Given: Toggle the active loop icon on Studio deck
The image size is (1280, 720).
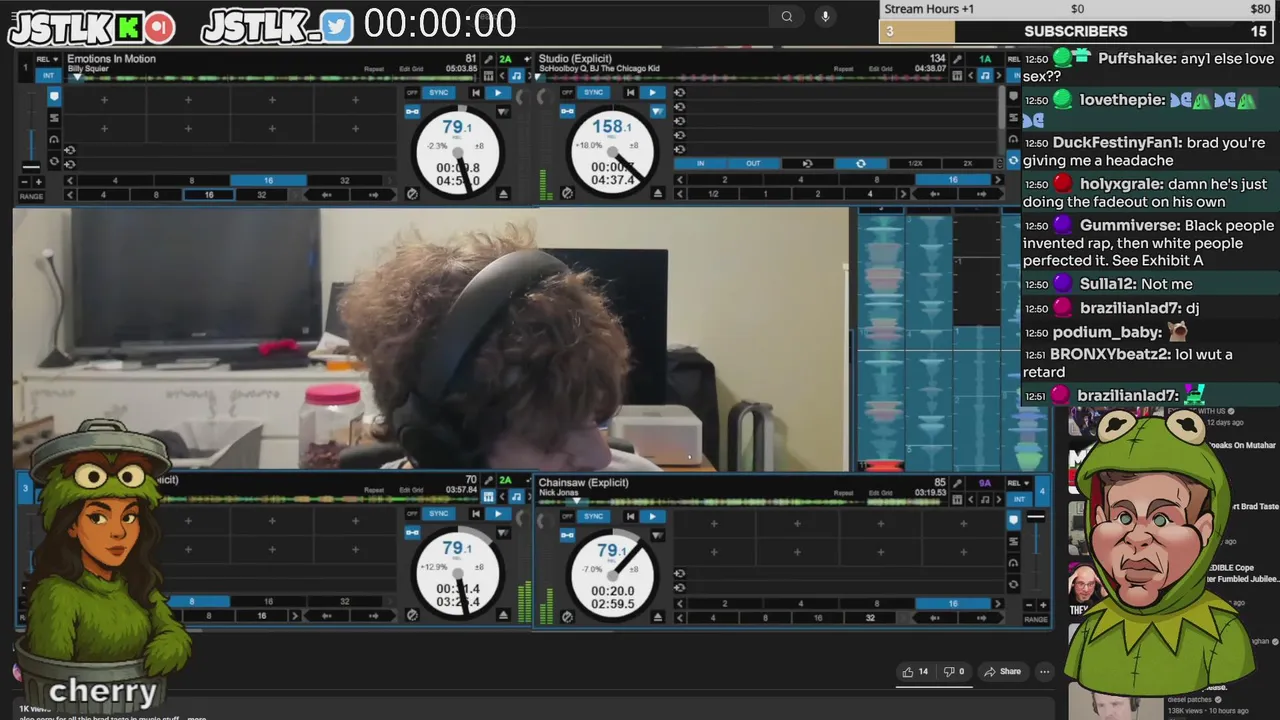Looking at the screenshot, I should (861, 163).
